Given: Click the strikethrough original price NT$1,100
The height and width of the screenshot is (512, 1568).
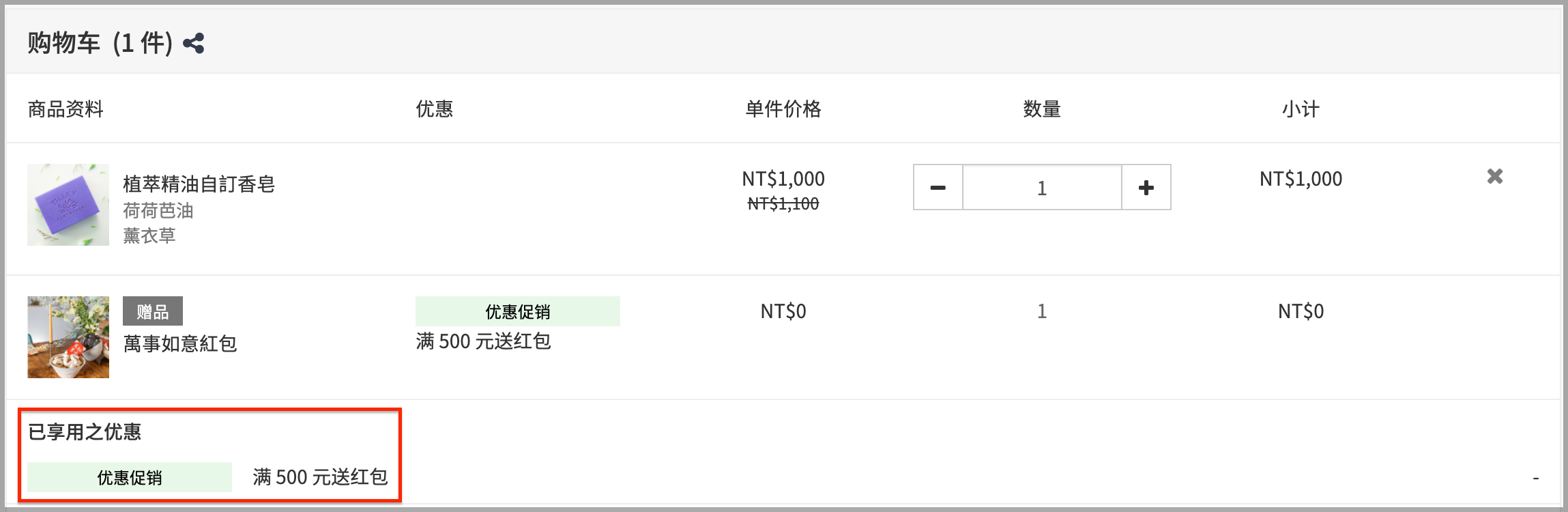Looking at the screenshot, I should tap(783, 203).
